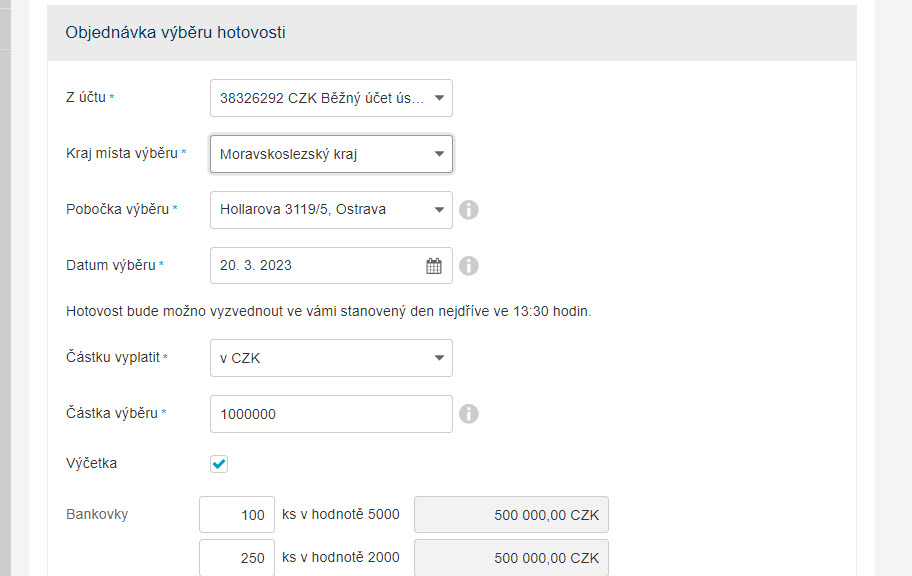The width and height of the screenshot is (912, 576).
Task: Open the Z účtu account dropdown
Action: [x=331, y=98]
